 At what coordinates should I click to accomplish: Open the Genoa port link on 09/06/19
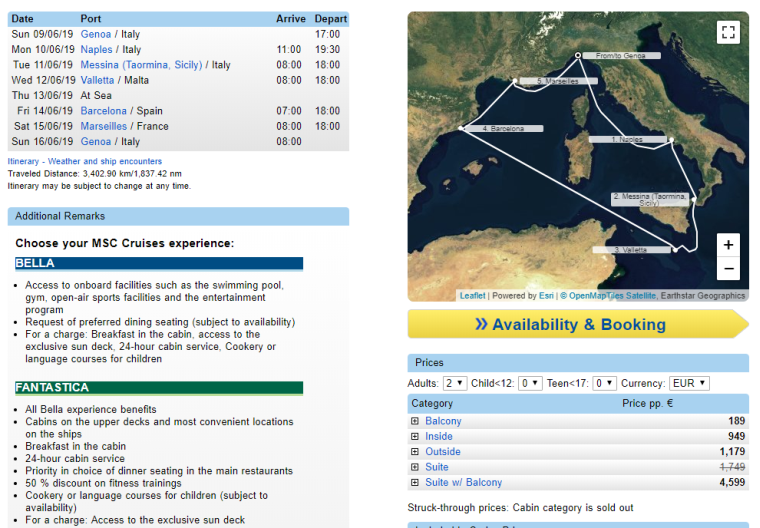[x=95, y=34]
